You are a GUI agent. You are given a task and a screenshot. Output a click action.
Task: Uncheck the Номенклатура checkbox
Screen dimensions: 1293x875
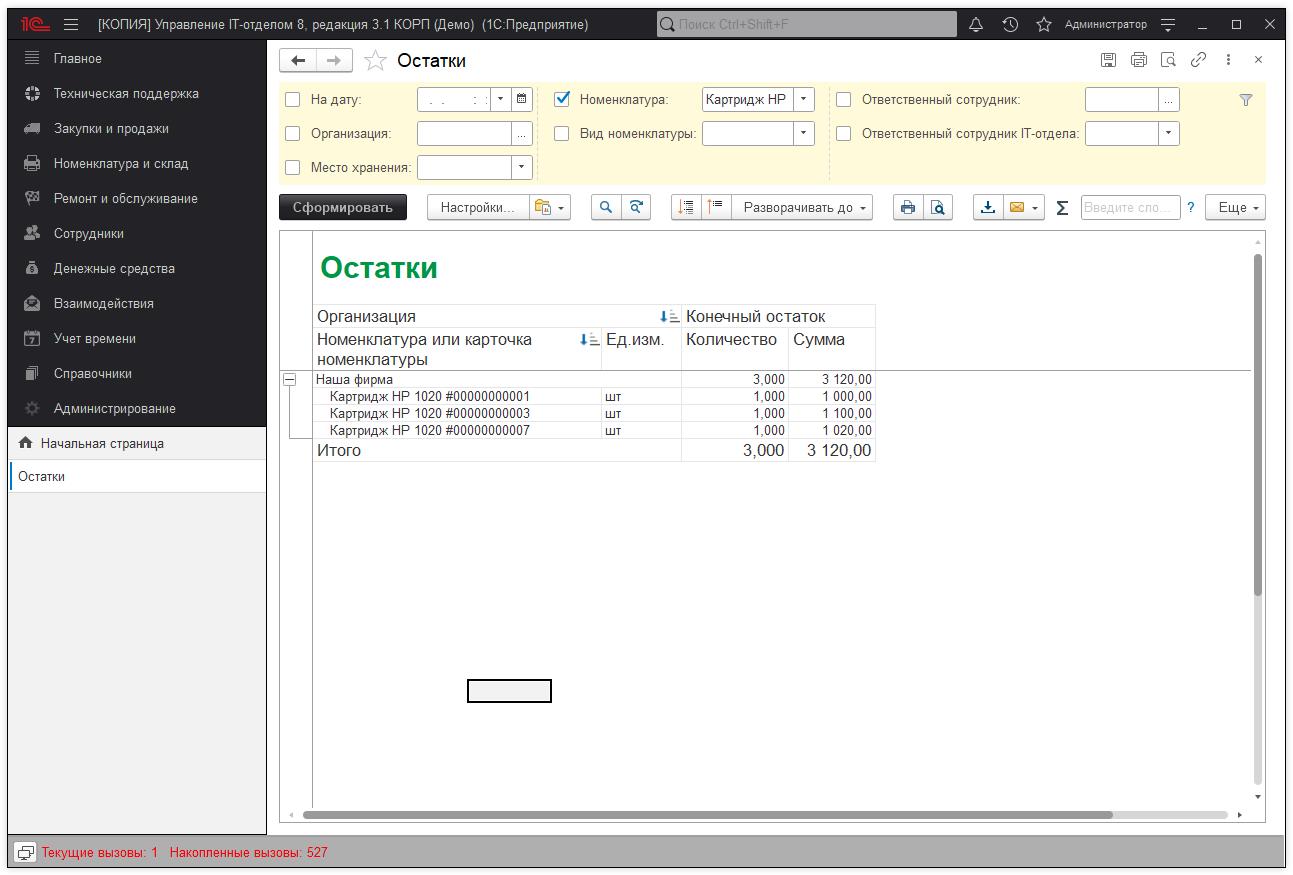[562, 100]
